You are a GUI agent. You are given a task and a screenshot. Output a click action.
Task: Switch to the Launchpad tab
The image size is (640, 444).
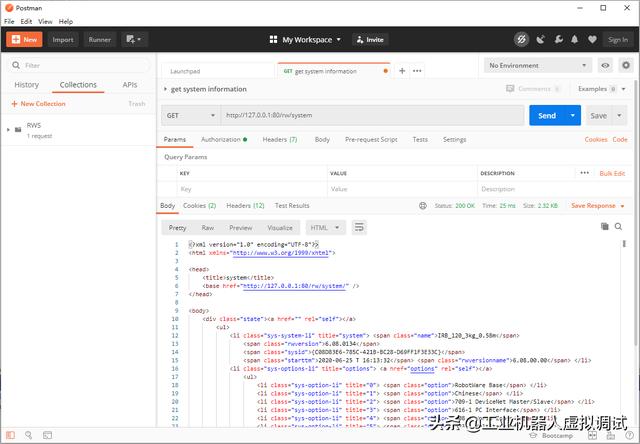pos(217,71)
